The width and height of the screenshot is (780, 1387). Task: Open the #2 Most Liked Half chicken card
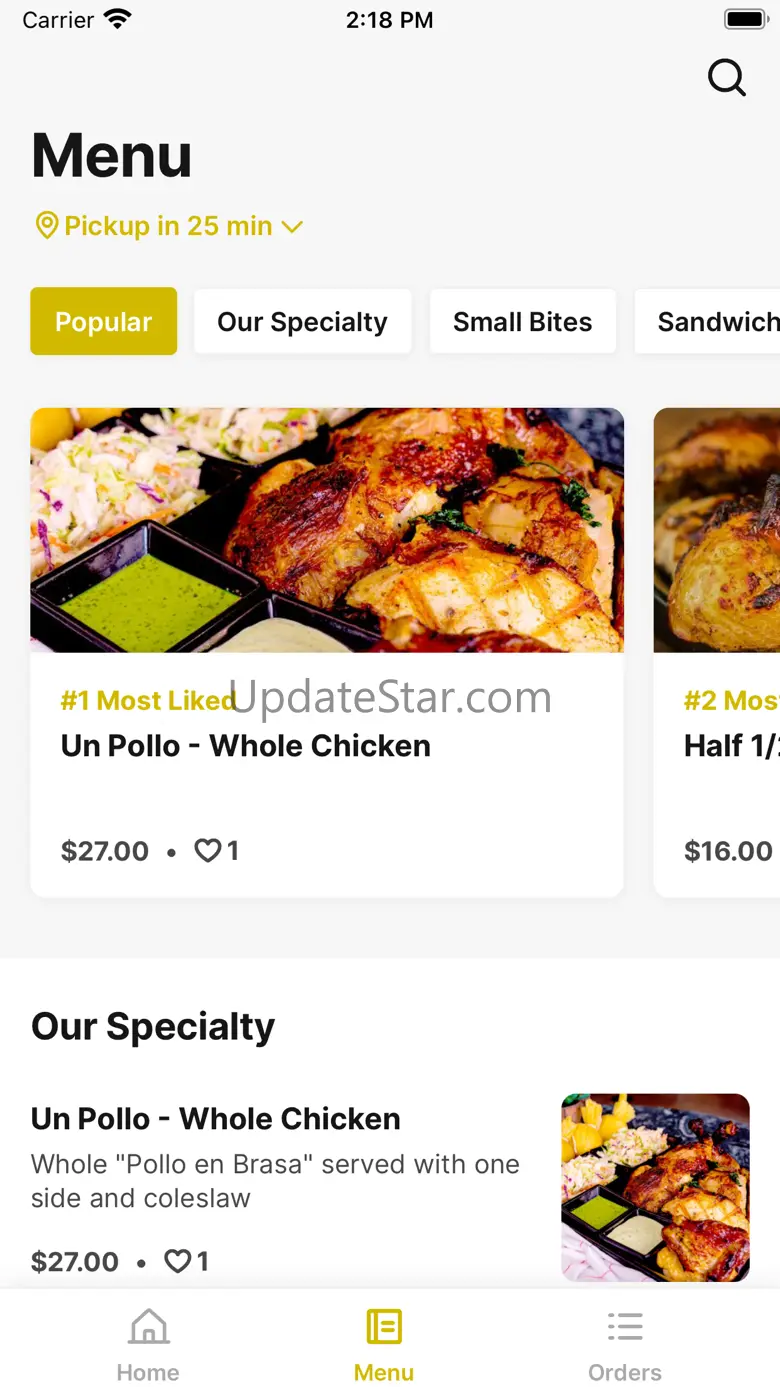click(717, 652)
